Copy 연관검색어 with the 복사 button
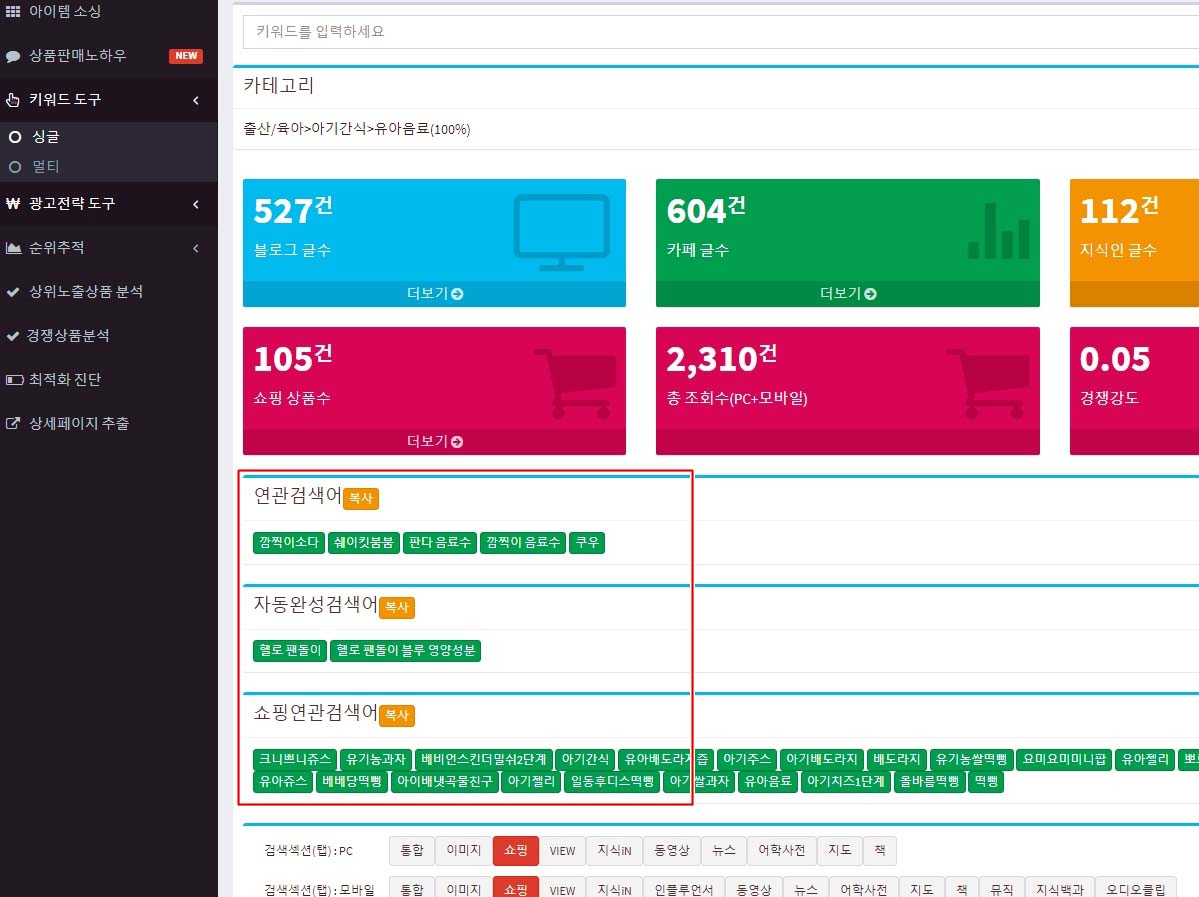 pos(360,499)
